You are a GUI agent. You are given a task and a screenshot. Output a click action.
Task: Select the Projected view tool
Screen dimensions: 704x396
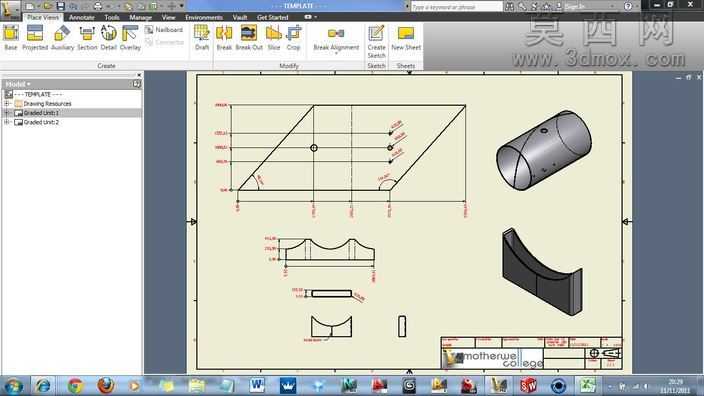coord(35,38)
